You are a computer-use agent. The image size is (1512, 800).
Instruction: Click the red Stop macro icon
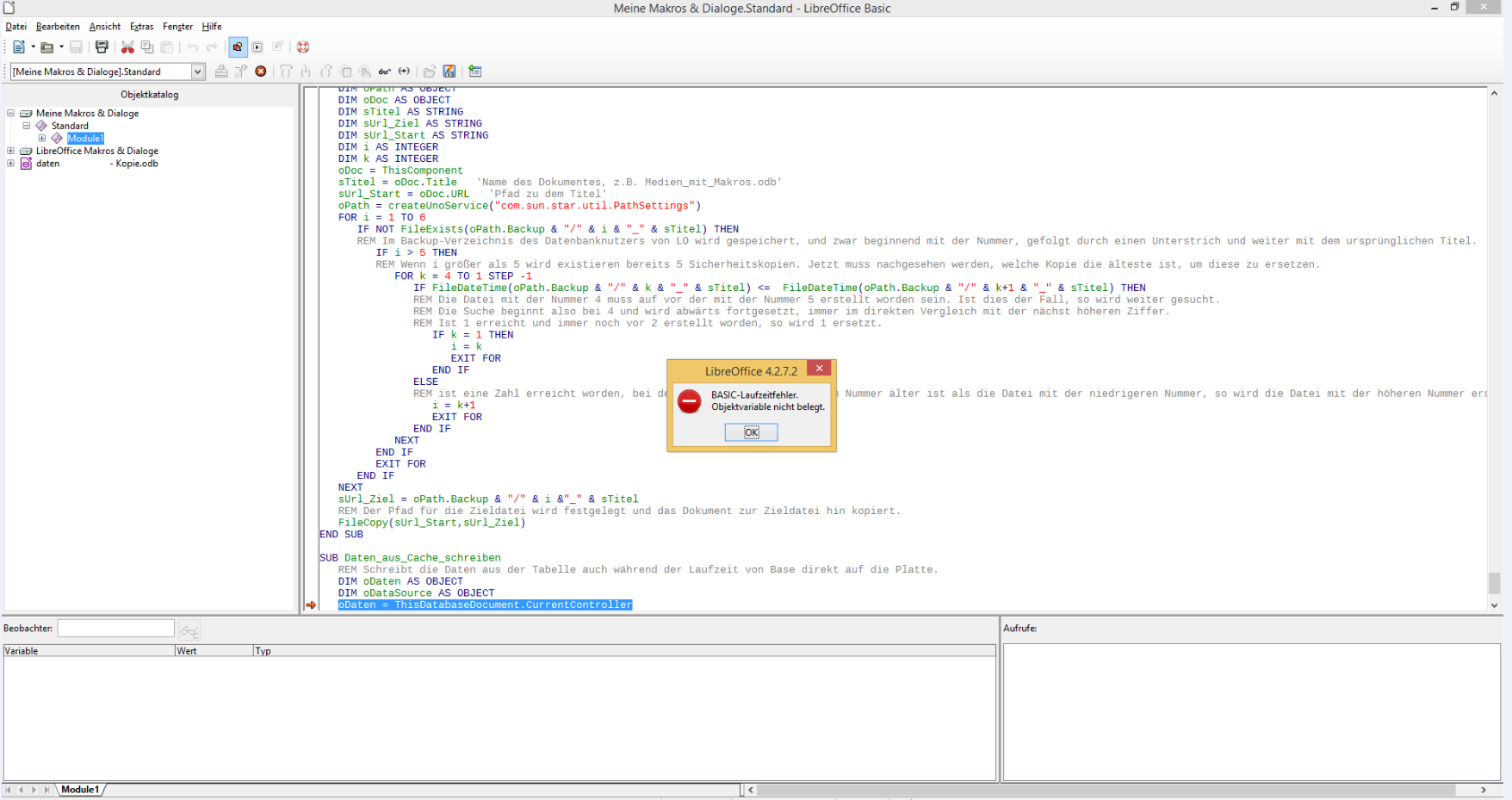(x=261, y=71)
